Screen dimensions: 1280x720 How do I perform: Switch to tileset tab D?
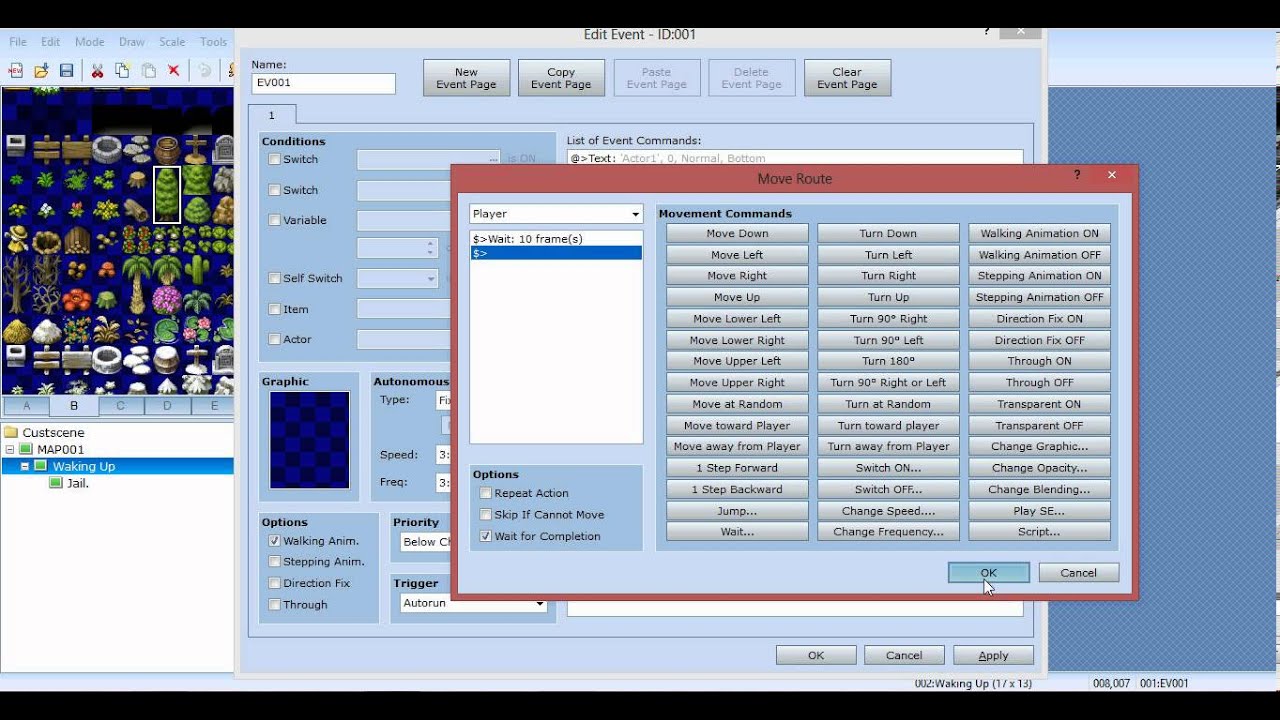[x=167, y=406]
